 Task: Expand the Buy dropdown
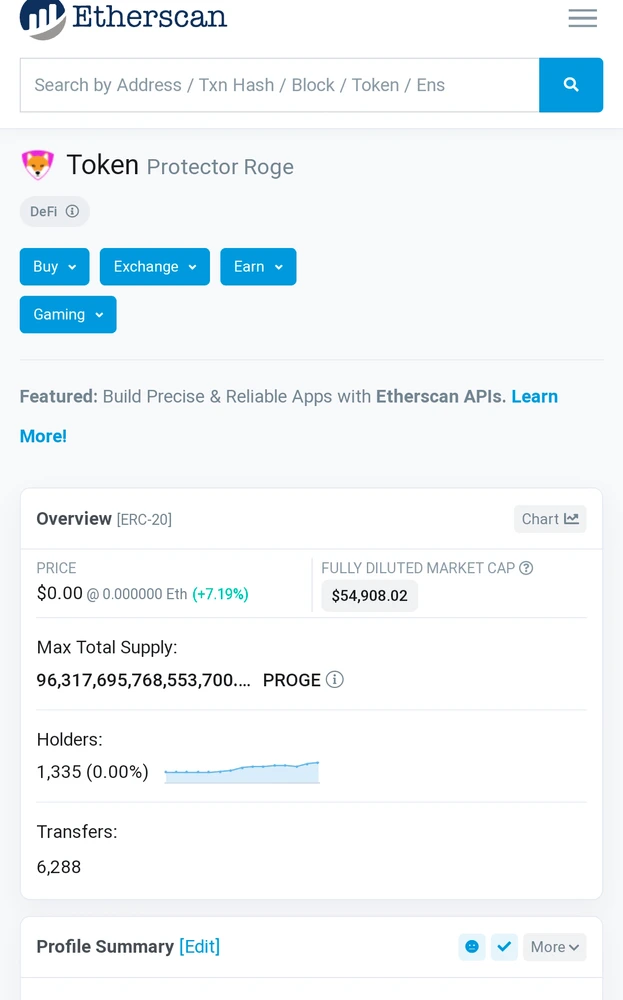click(55, 267)
